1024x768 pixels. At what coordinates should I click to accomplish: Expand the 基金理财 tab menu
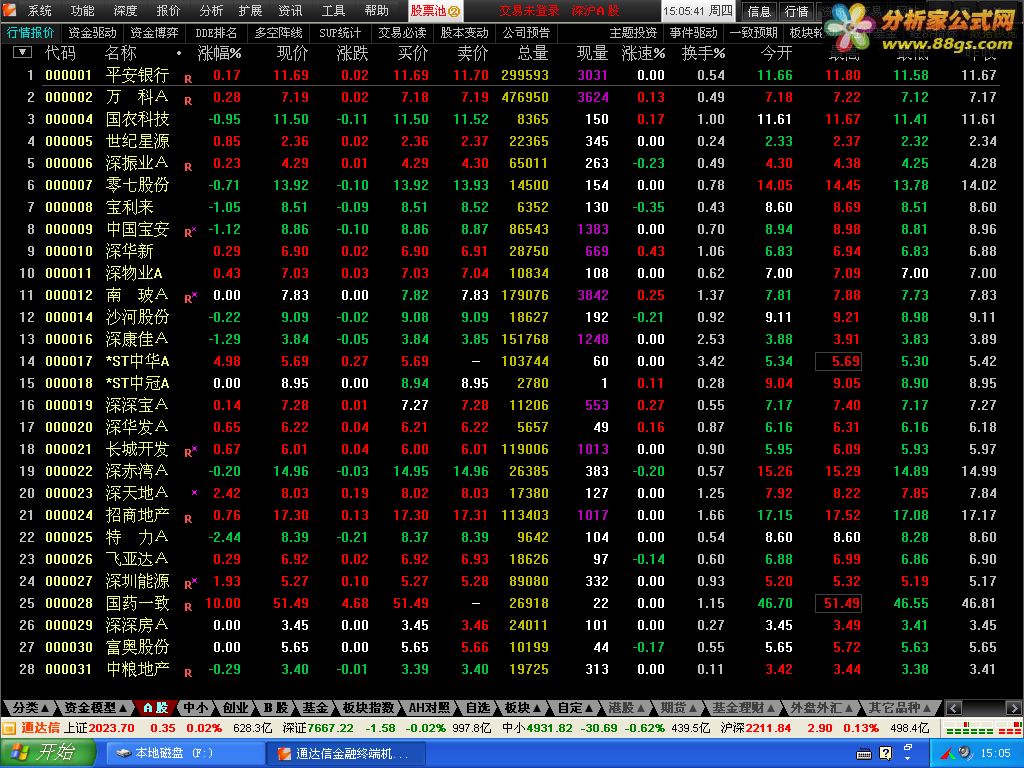743,708
